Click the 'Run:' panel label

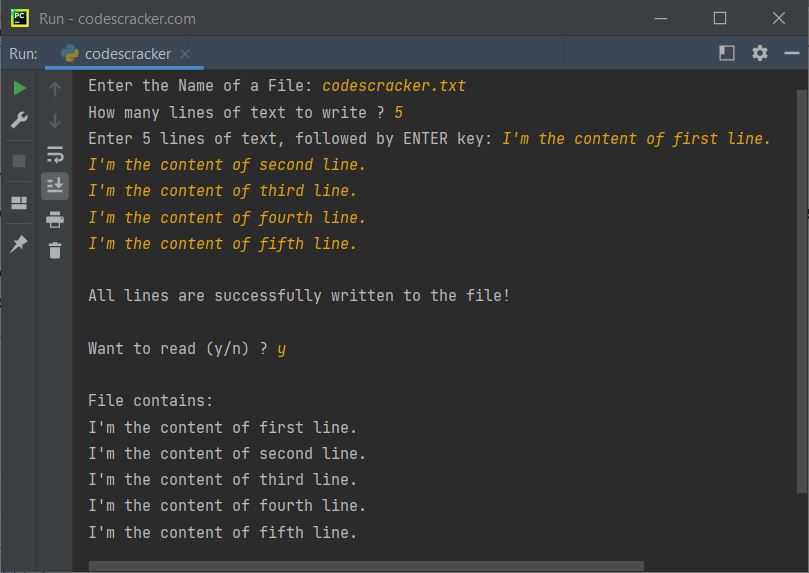[23, 54]
